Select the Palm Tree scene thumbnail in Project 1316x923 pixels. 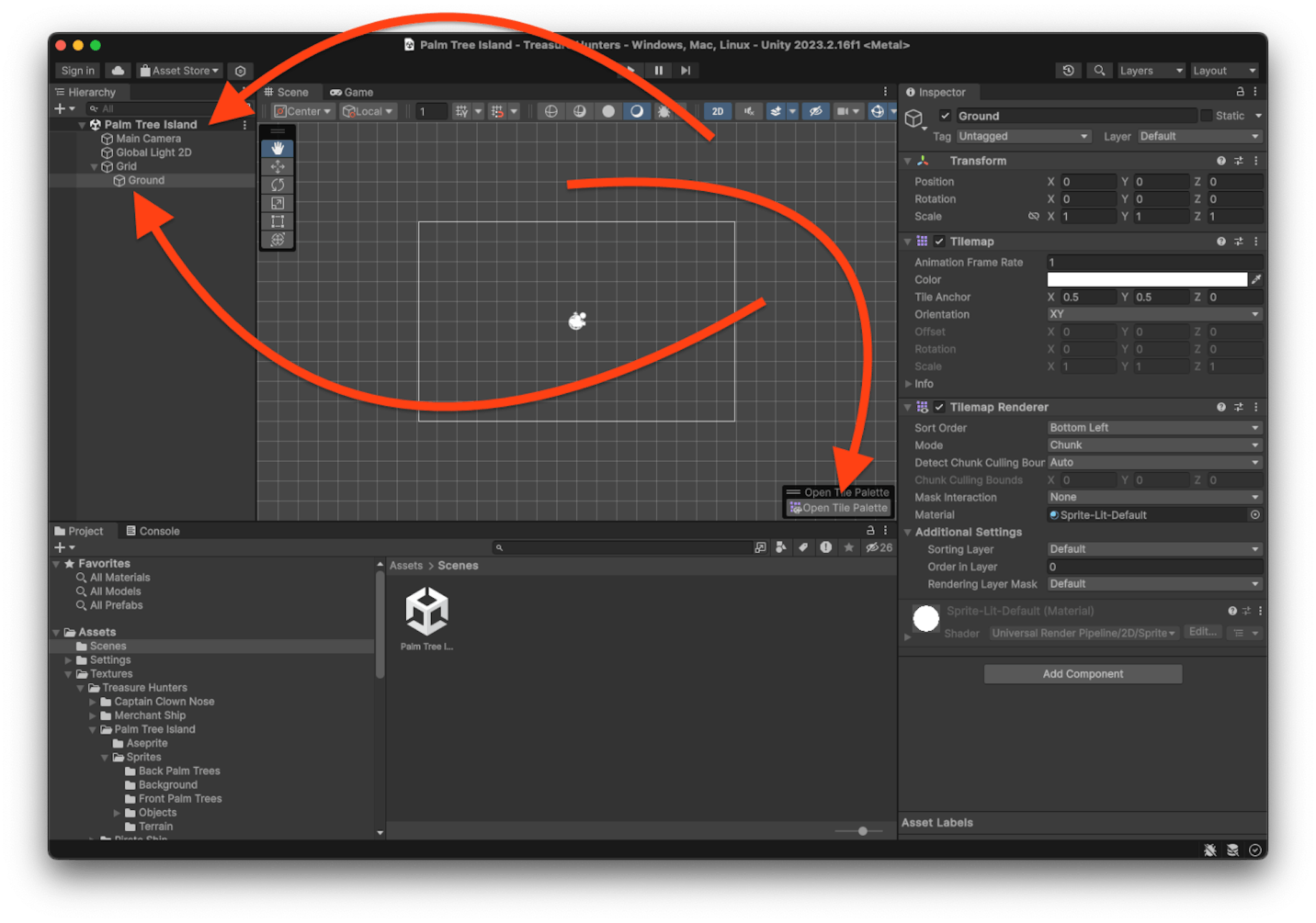(427, 613)
